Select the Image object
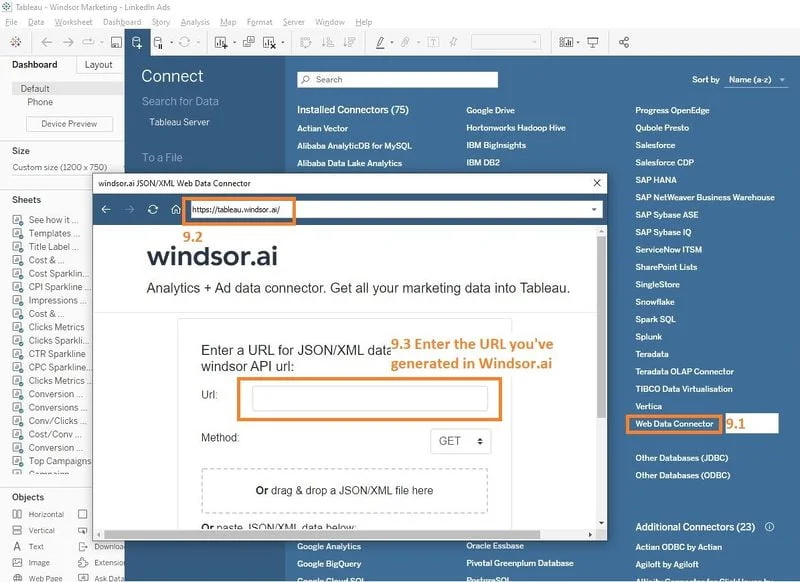This screenshot has height=582, width=800. tap(32, 563)
